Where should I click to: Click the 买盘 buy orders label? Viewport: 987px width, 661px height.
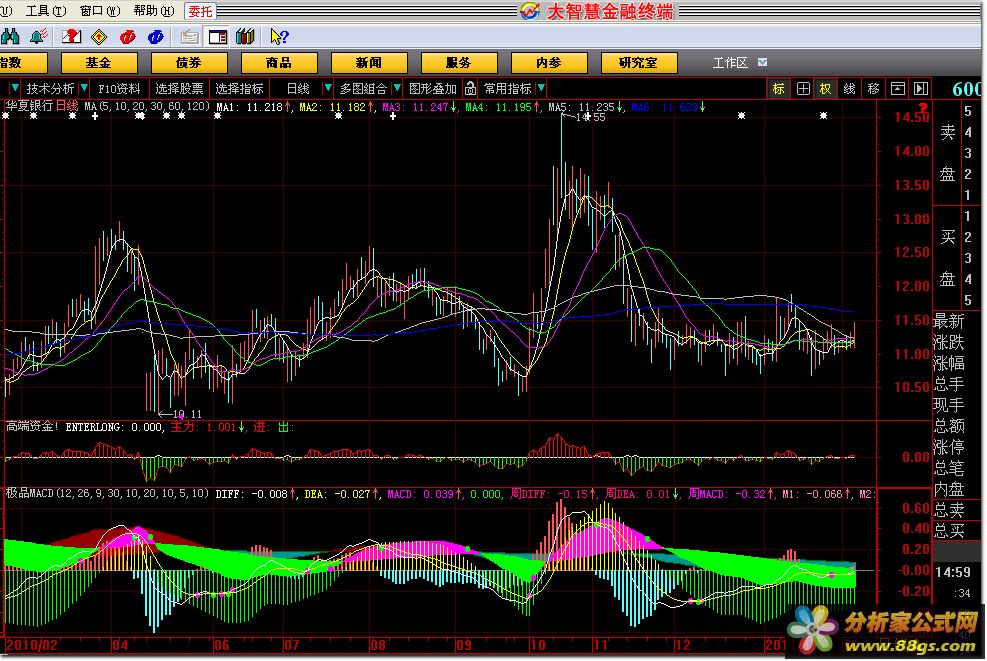(x=947, y=258)
